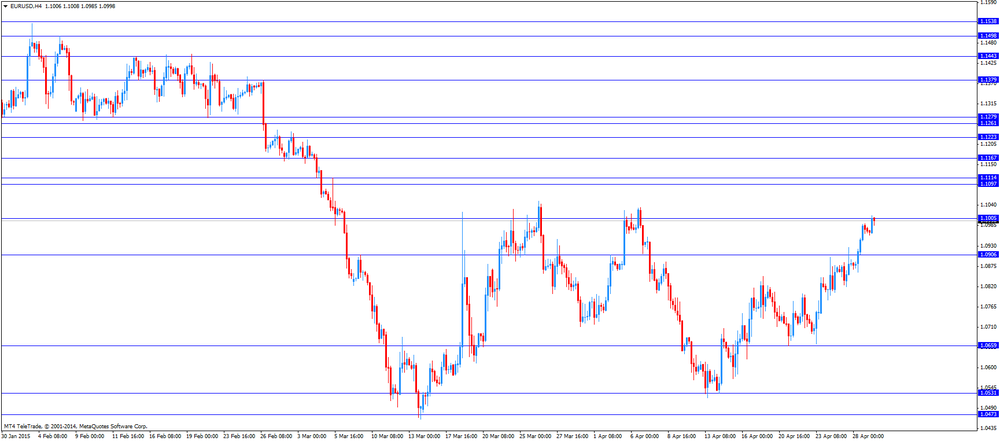The width and height of the screenshot is (1000, 441).
Task: Click the 1.0531 level price tag
Action: pos(987,393)
